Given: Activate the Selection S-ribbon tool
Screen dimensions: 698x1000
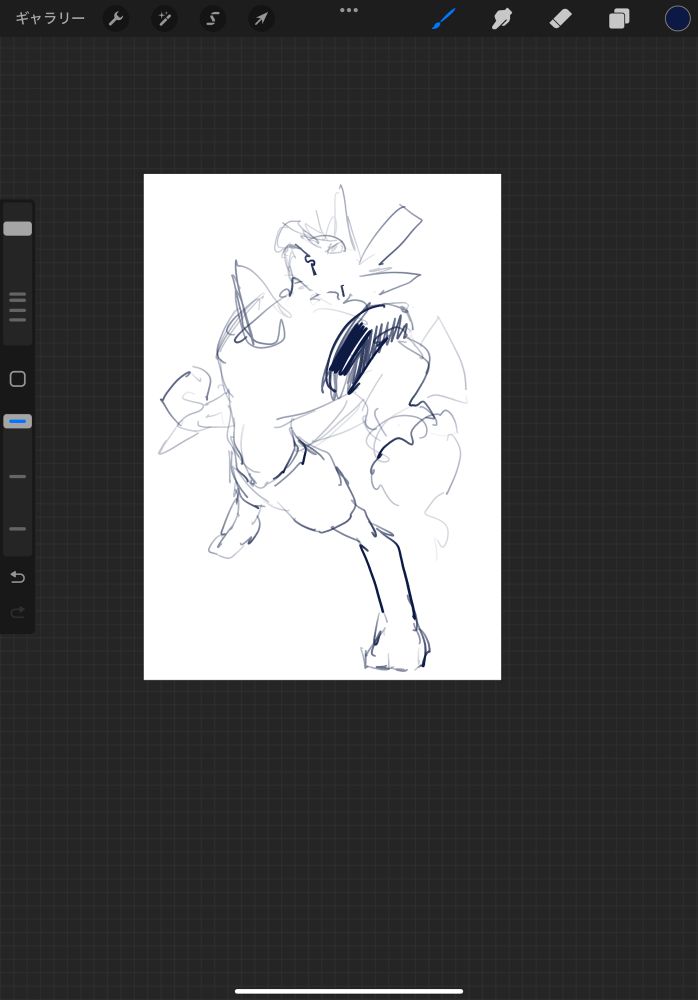Looking at the screenshot, I should 212,19.
